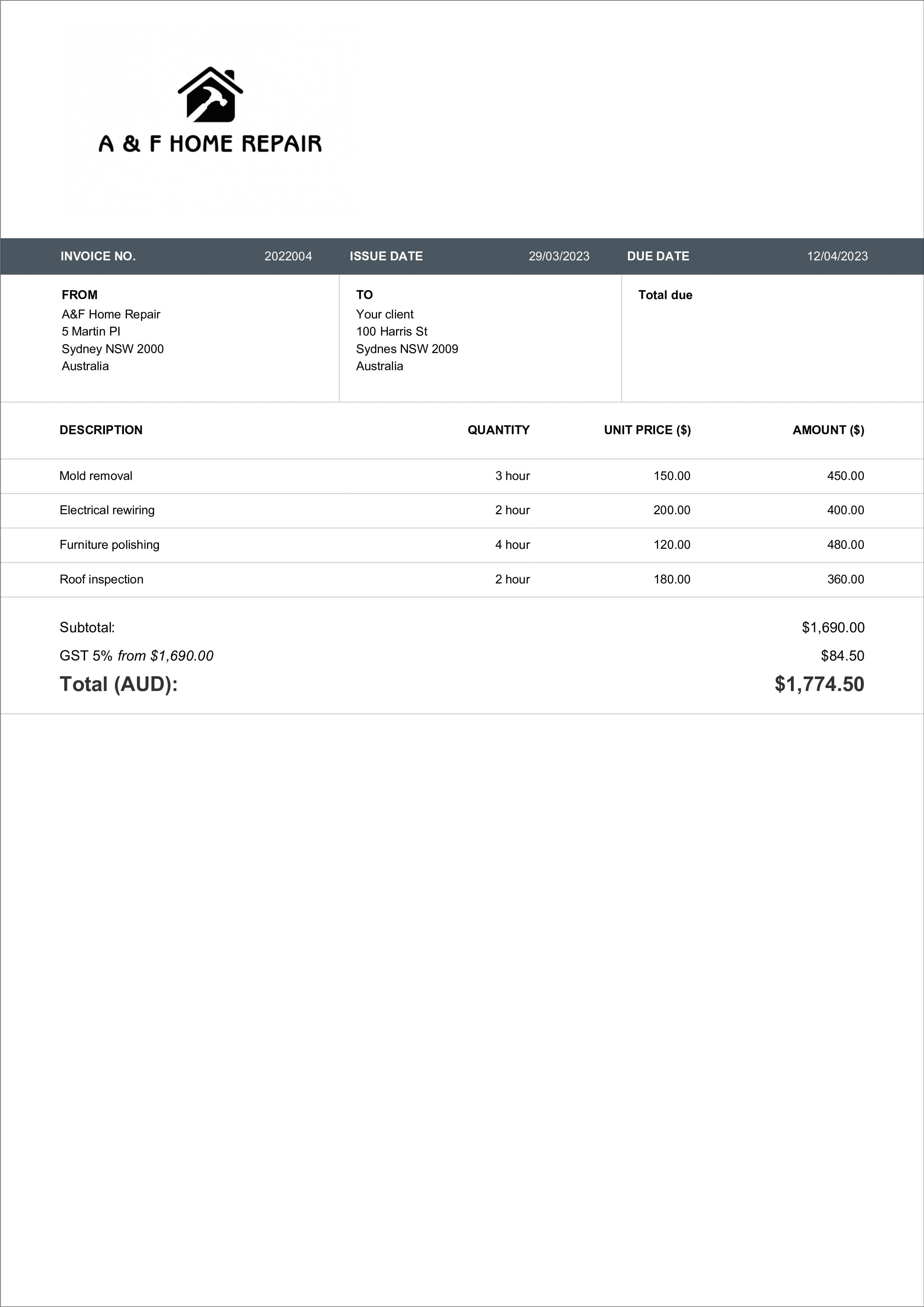Select due date '12/04/2023'
The width and height of the screenshot is (924, 1307).
tap(837, 256)
